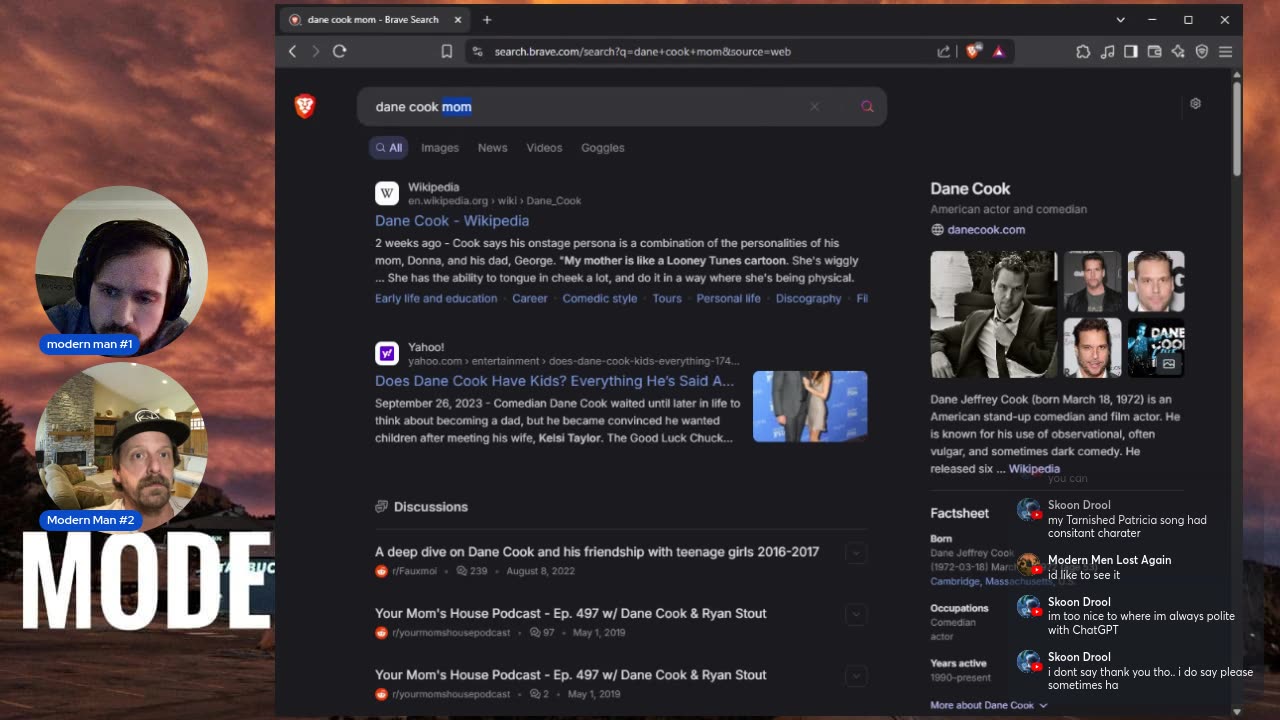The width and height of the screenshot is (1280, 720).
Task: Click the share page icon in address bar
Action: click(x=943, y=51)
